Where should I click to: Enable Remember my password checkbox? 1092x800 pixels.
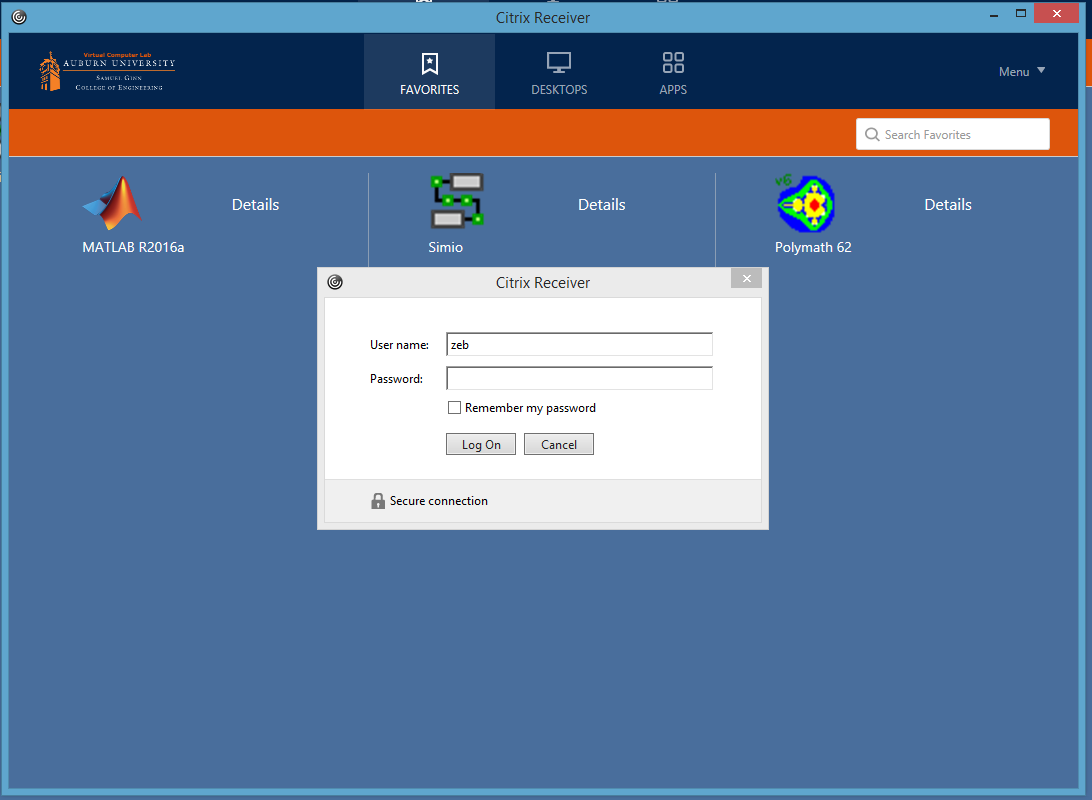[x=455, y=408]
